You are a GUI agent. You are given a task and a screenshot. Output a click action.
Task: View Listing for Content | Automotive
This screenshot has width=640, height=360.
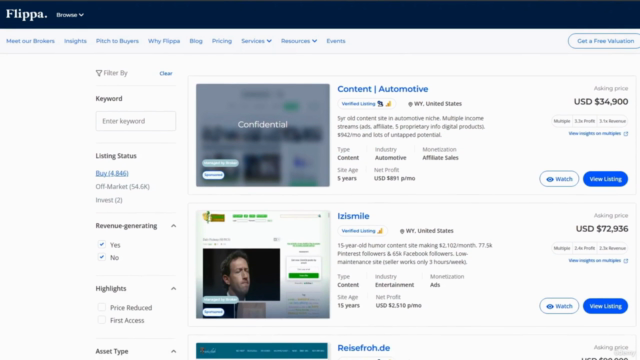pyautogui.click(x=605, y=179)
